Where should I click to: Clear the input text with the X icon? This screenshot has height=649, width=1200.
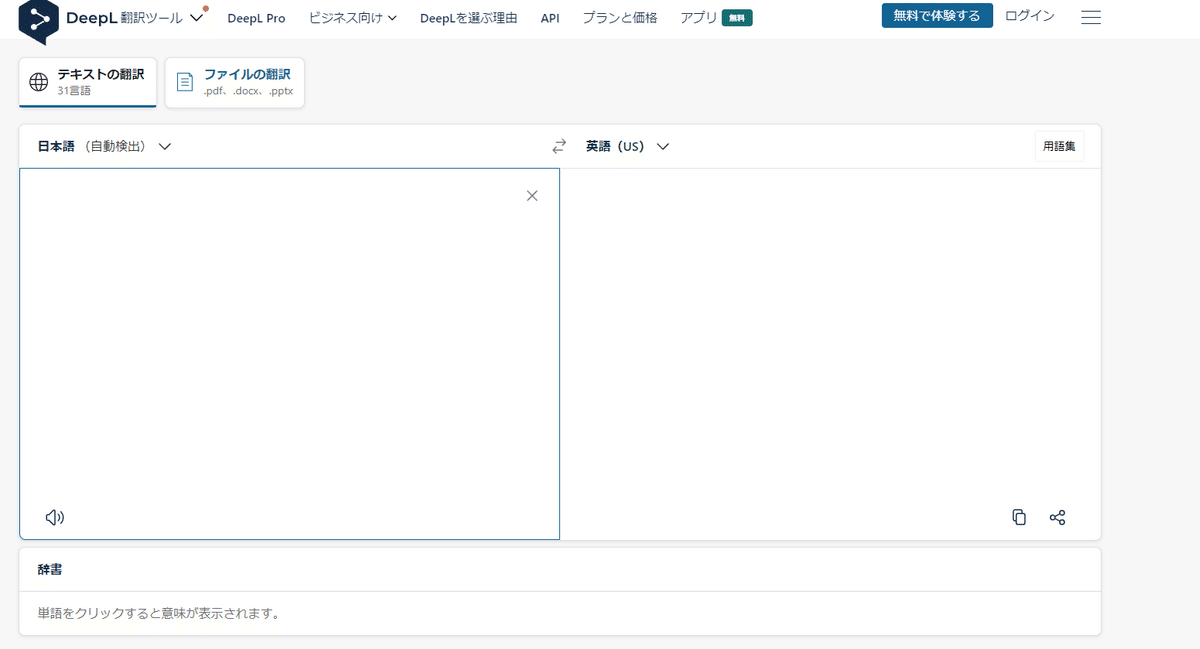(532, 195)
